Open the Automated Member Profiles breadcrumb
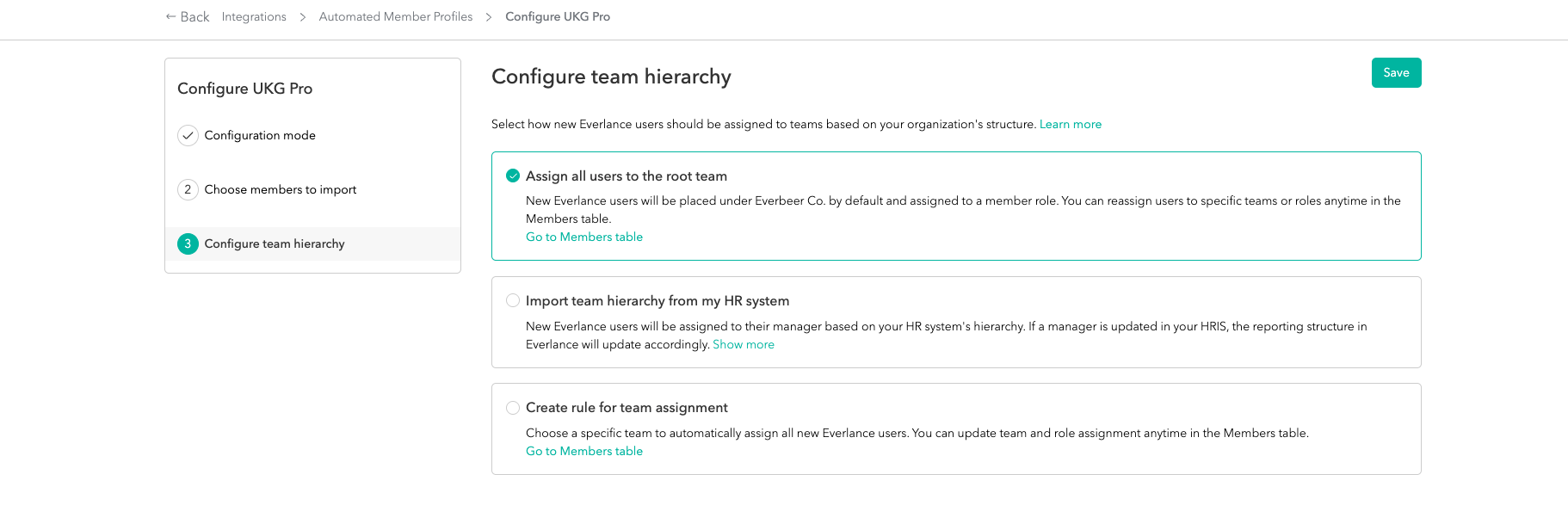The image size is (1568, 530). [395, 15]
